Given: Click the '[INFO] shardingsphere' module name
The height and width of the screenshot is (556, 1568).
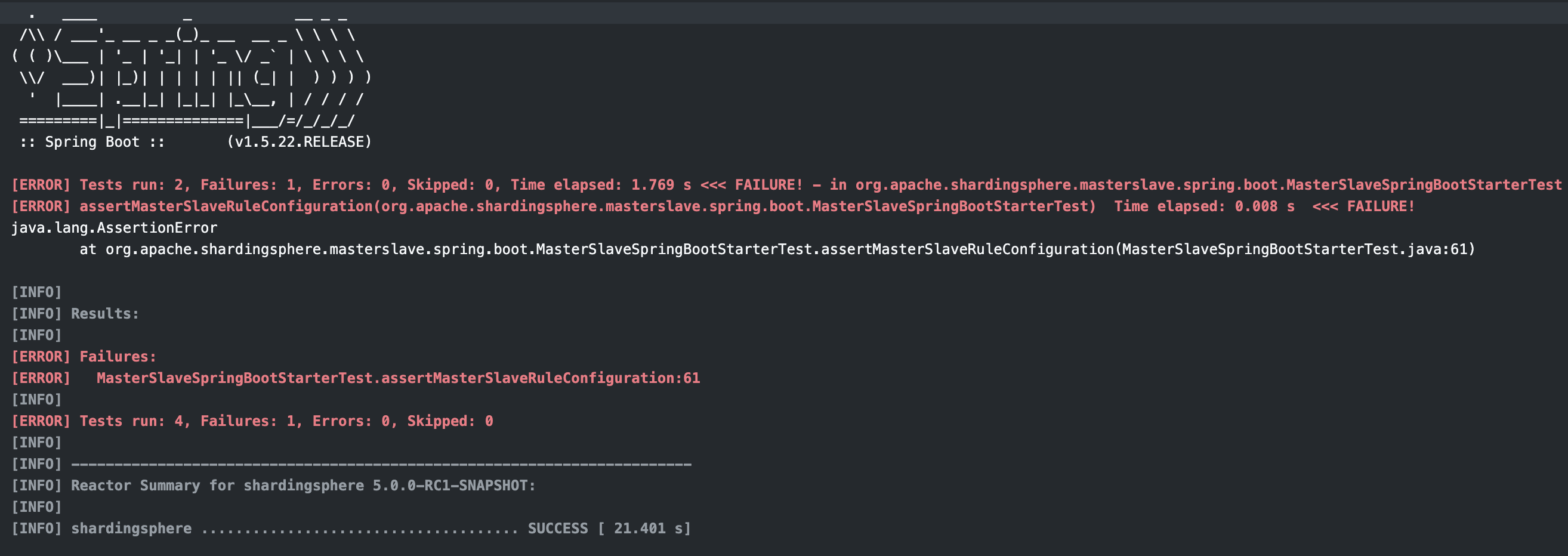Looking at the screenshot, I should pyautogui.click(x=101, y=529).
